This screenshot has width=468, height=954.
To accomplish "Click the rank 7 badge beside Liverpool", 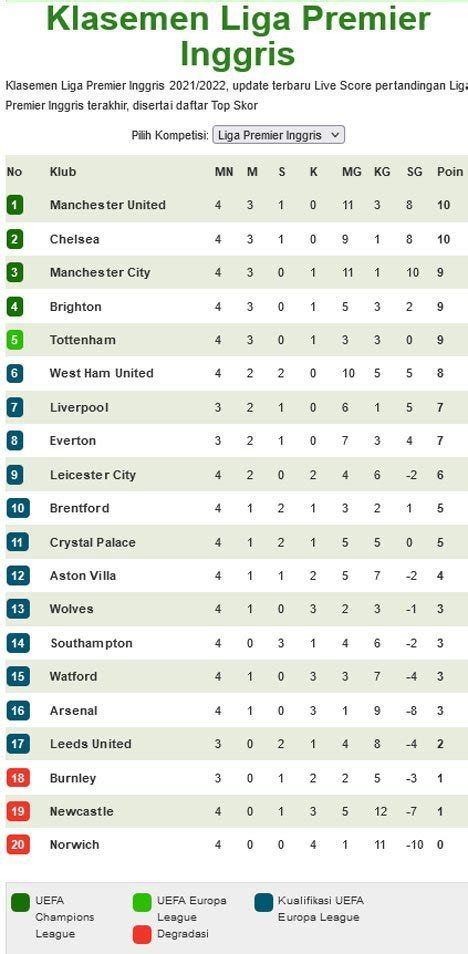I will pyautogui.click(x=15, y=407).
